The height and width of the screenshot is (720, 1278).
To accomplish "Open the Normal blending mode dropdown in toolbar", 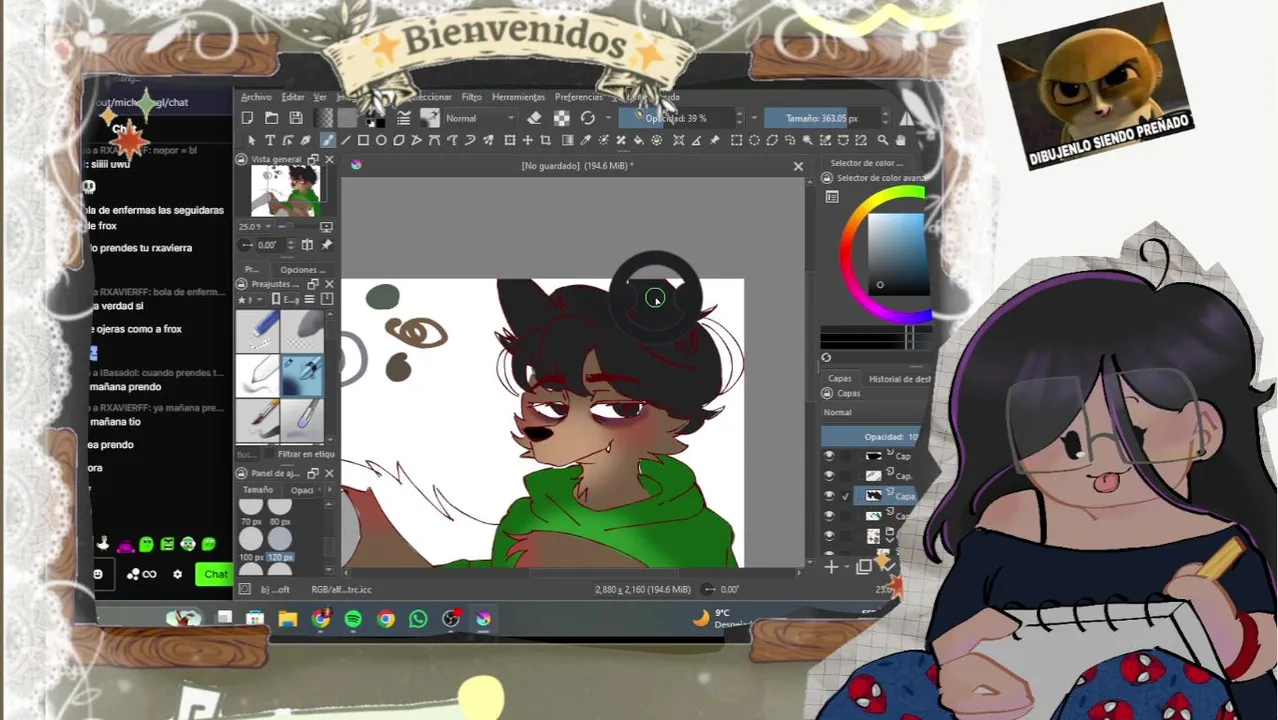I will [x=481, y=118].
